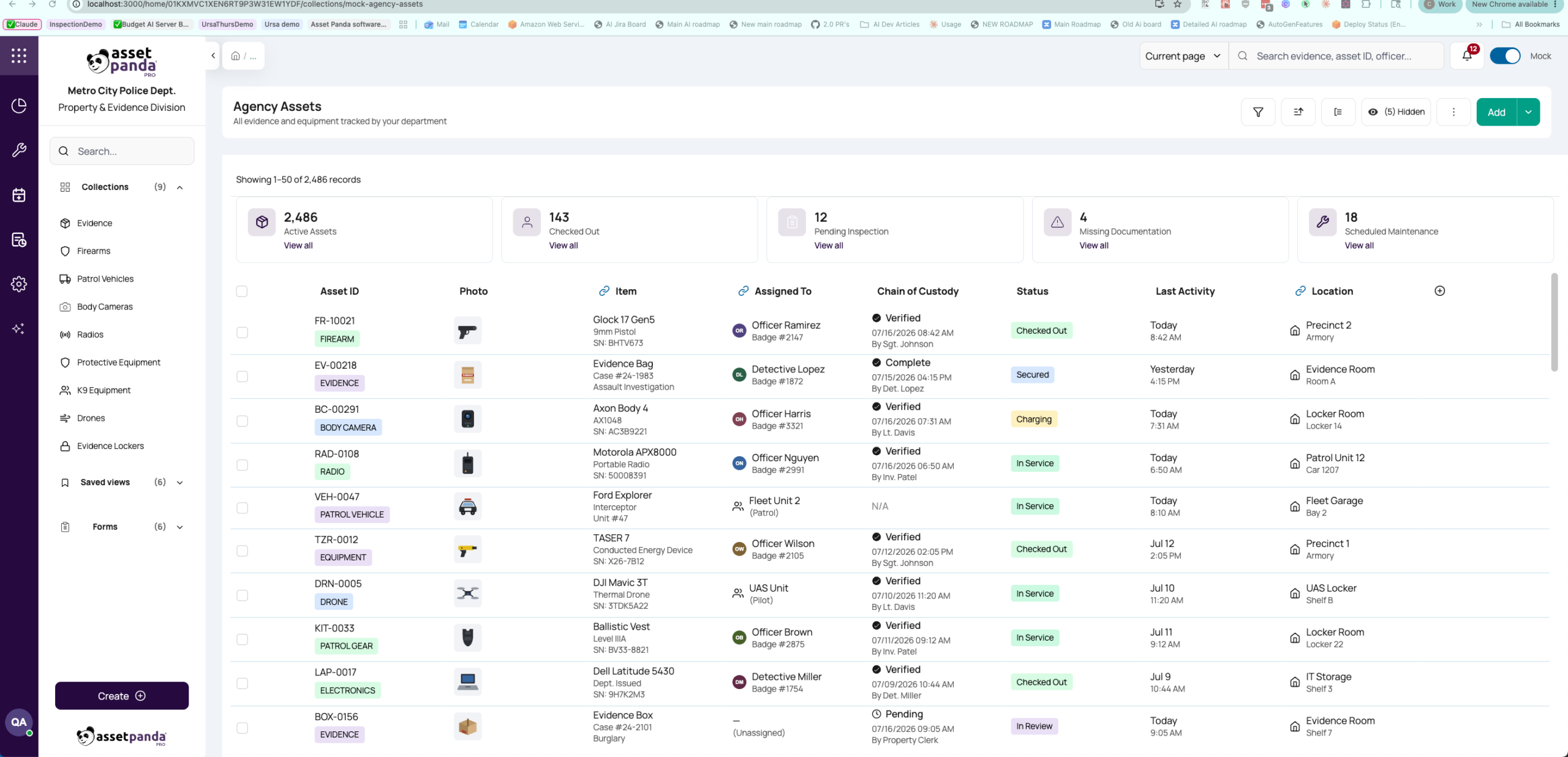Open the All Bookmarks folder
The image size is (1568, 757).
tap(1529, 24)
